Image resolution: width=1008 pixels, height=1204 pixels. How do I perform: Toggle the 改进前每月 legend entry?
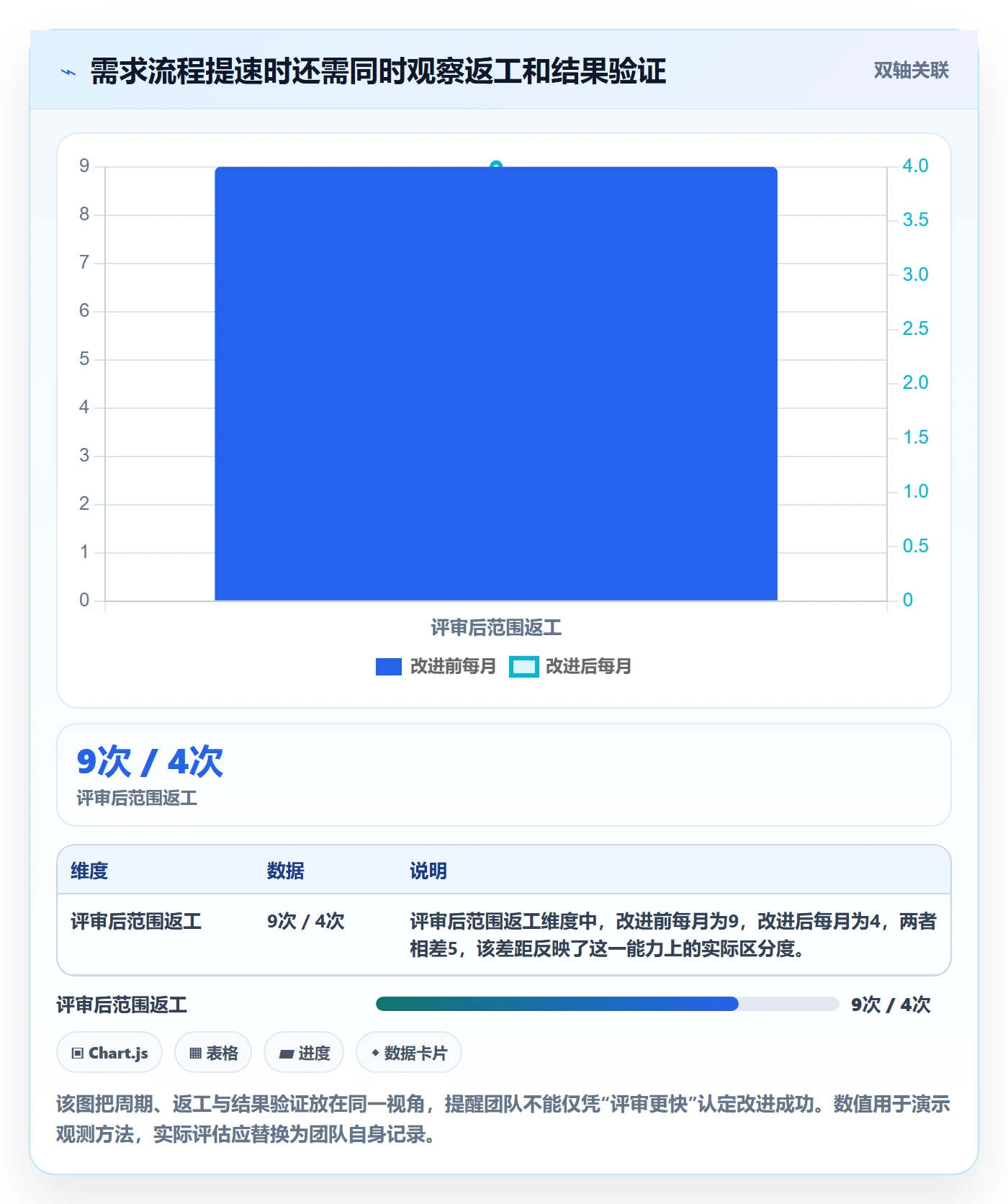coord(436,666)
